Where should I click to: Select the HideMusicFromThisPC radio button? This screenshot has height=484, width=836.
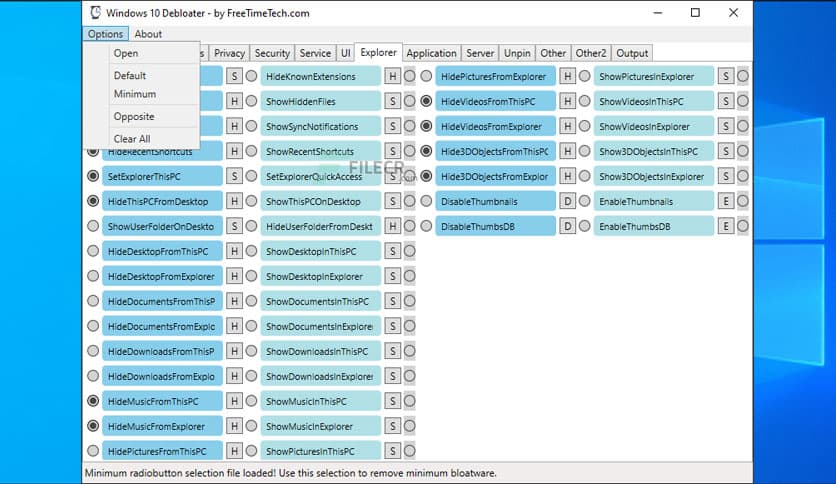(x=93, y=401)
